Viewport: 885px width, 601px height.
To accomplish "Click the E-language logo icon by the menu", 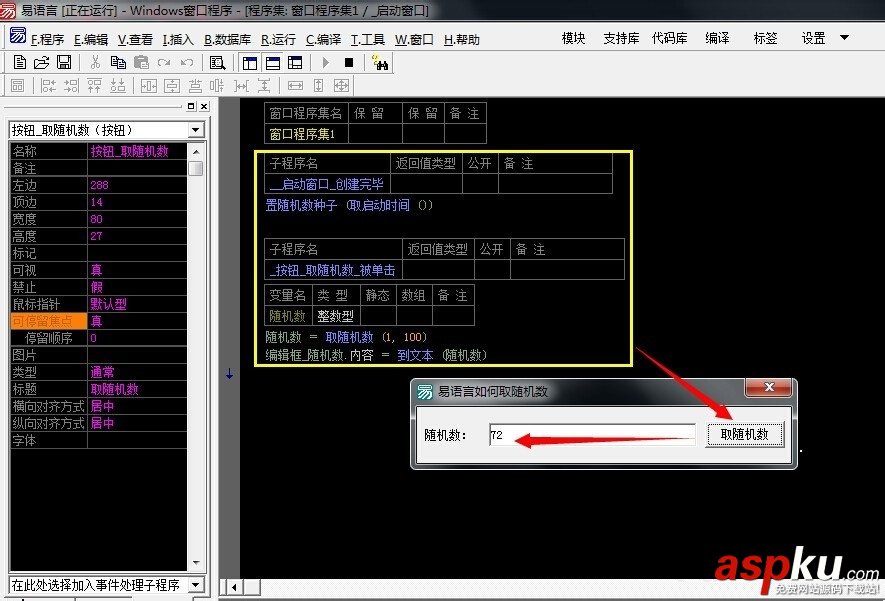I will 18,36.
